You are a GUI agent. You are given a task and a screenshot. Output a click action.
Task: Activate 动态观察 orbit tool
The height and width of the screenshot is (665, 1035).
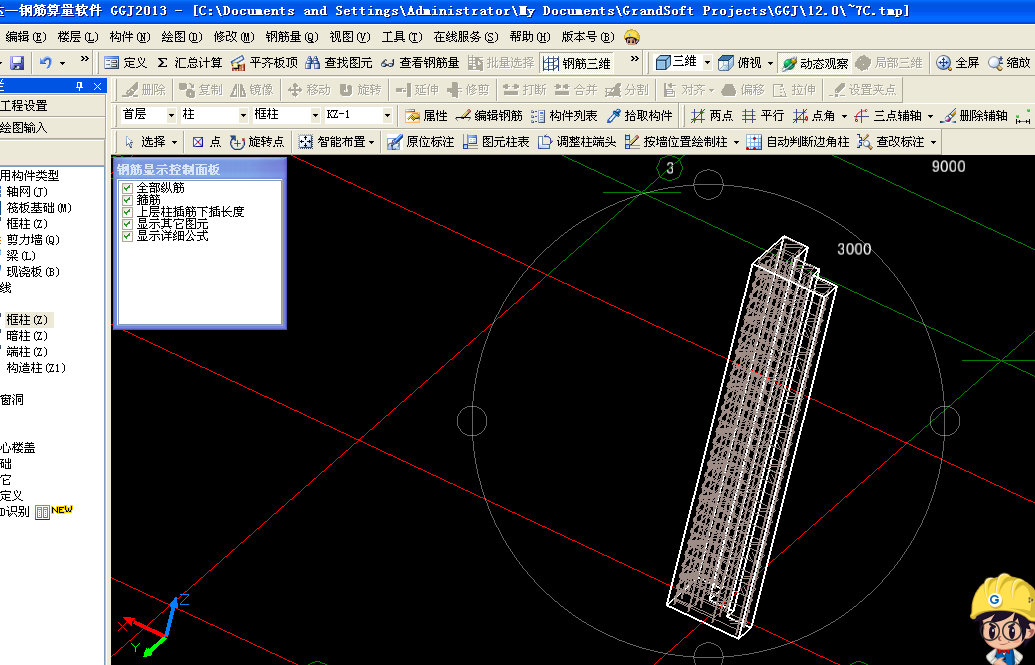[x=815, y=63]
